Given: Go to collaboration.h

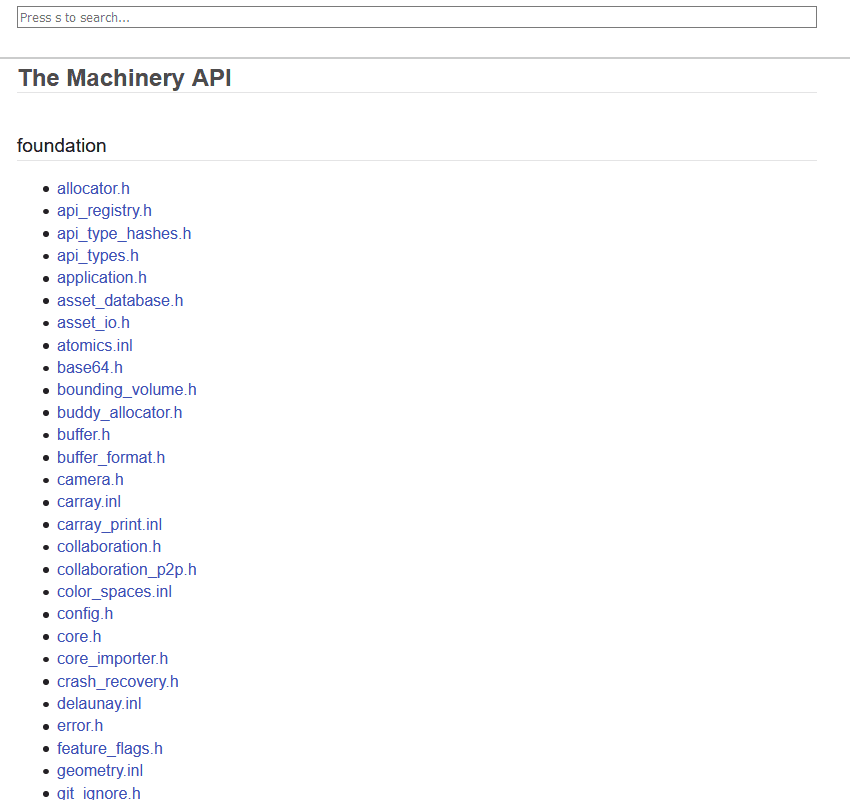Looking at the screenshot, I should pos(109,547).
